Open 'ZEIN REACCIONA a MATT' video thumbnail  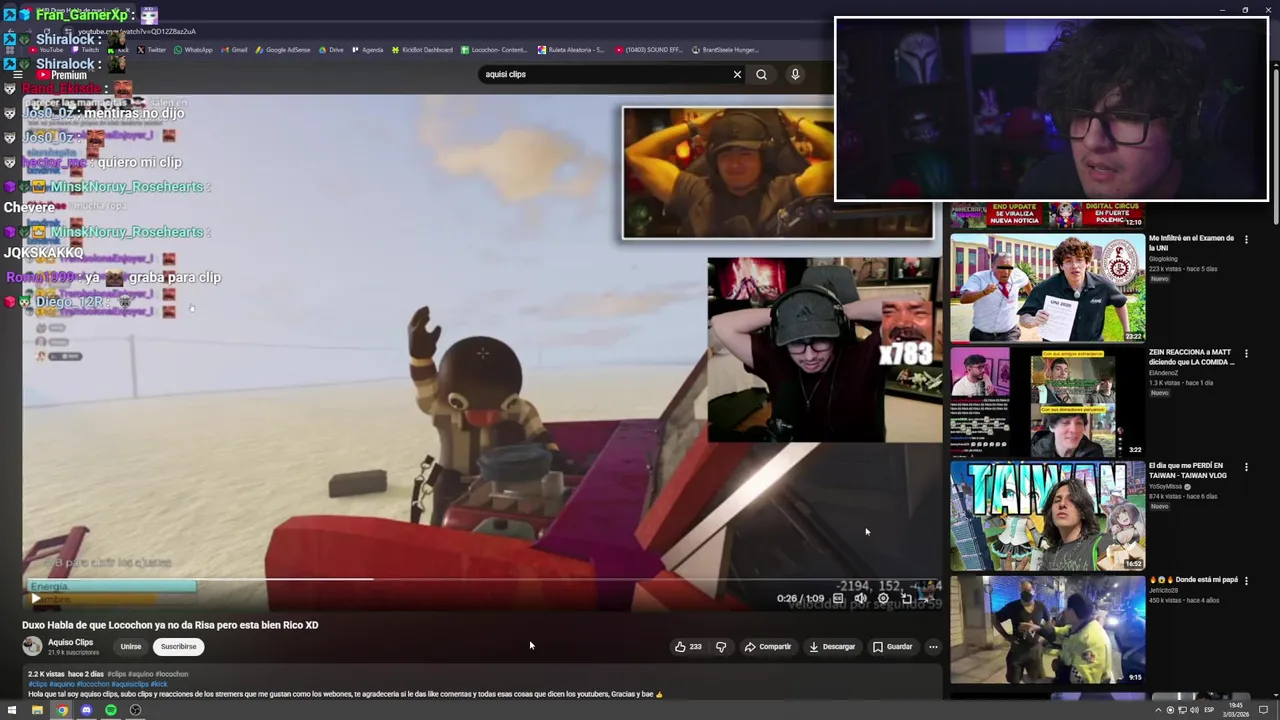pyautogui.click(x=1047, y=402)
